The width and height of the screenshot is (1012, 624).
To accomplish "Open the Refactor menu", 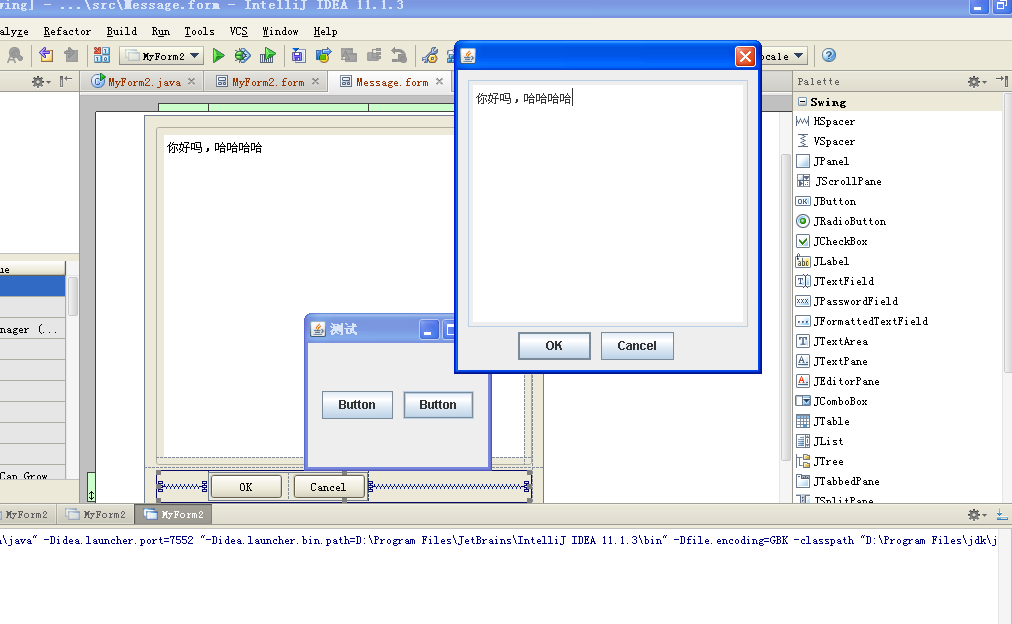I will pyautogui.click(x=67, y=31).
